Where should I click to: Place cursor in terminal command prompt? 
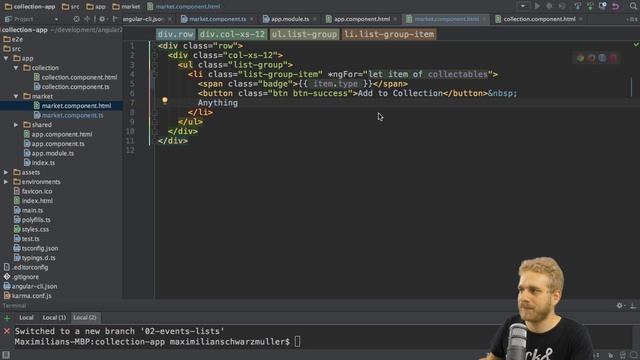pos(297,342)
